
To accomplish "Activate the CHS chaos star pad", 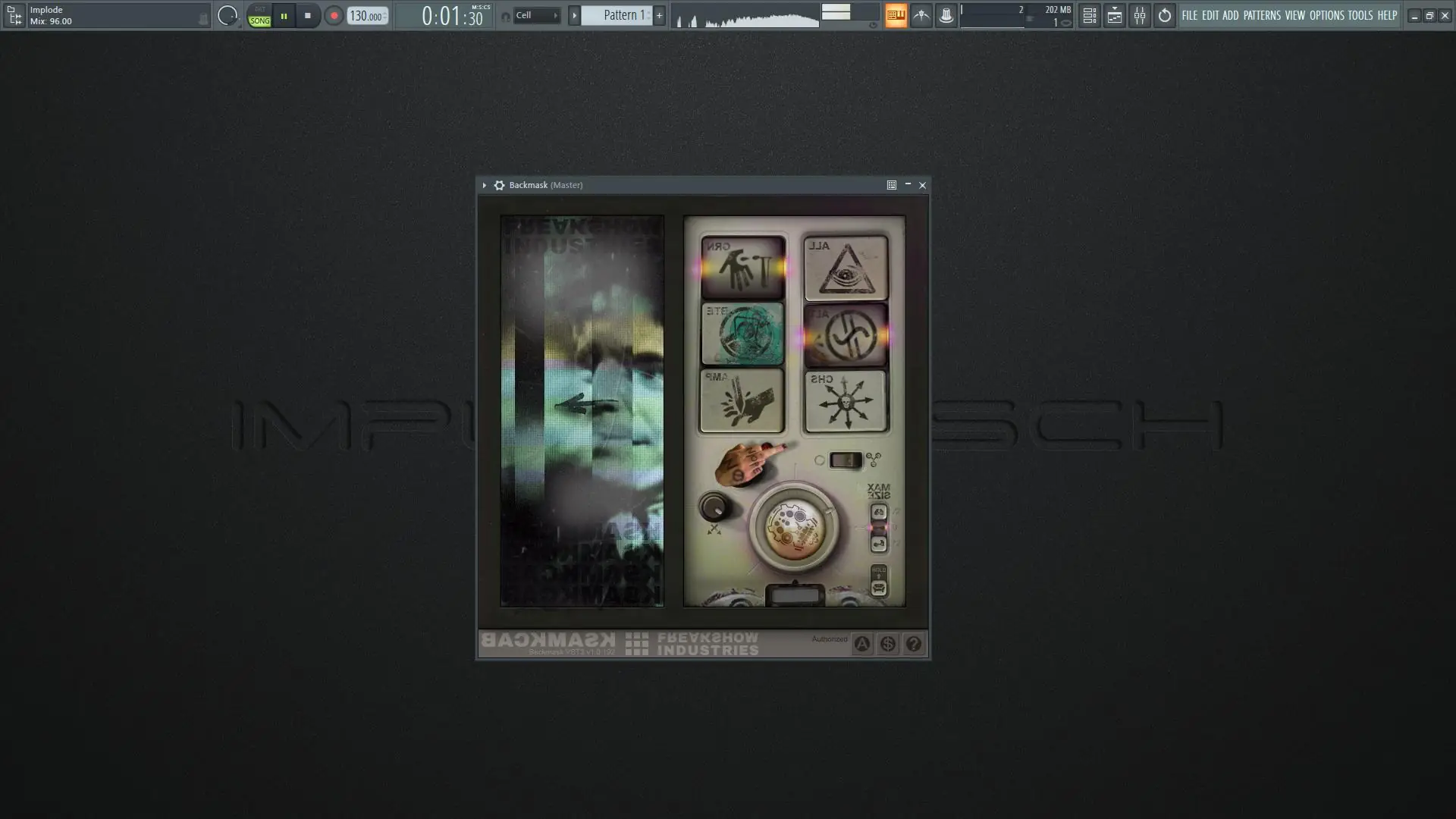I will [846, 401].
